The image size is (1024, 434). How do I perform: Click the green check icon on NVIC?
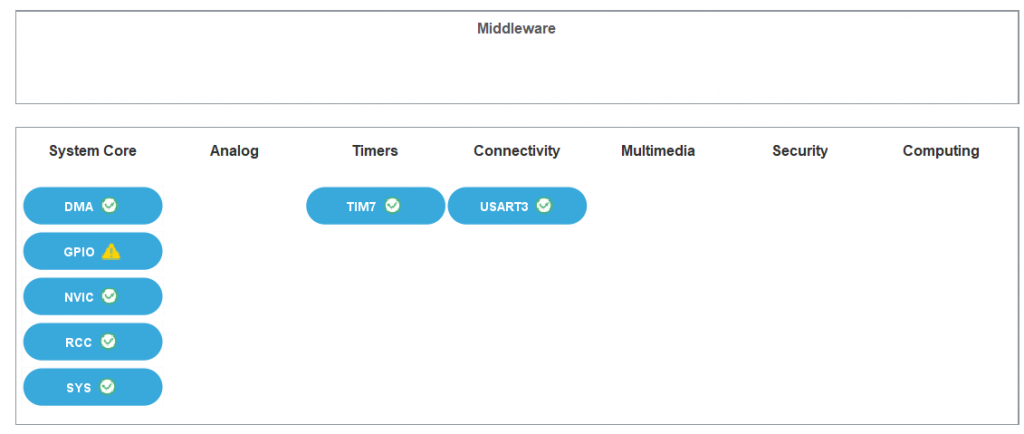pyautogui.click(x=110, y=296)
